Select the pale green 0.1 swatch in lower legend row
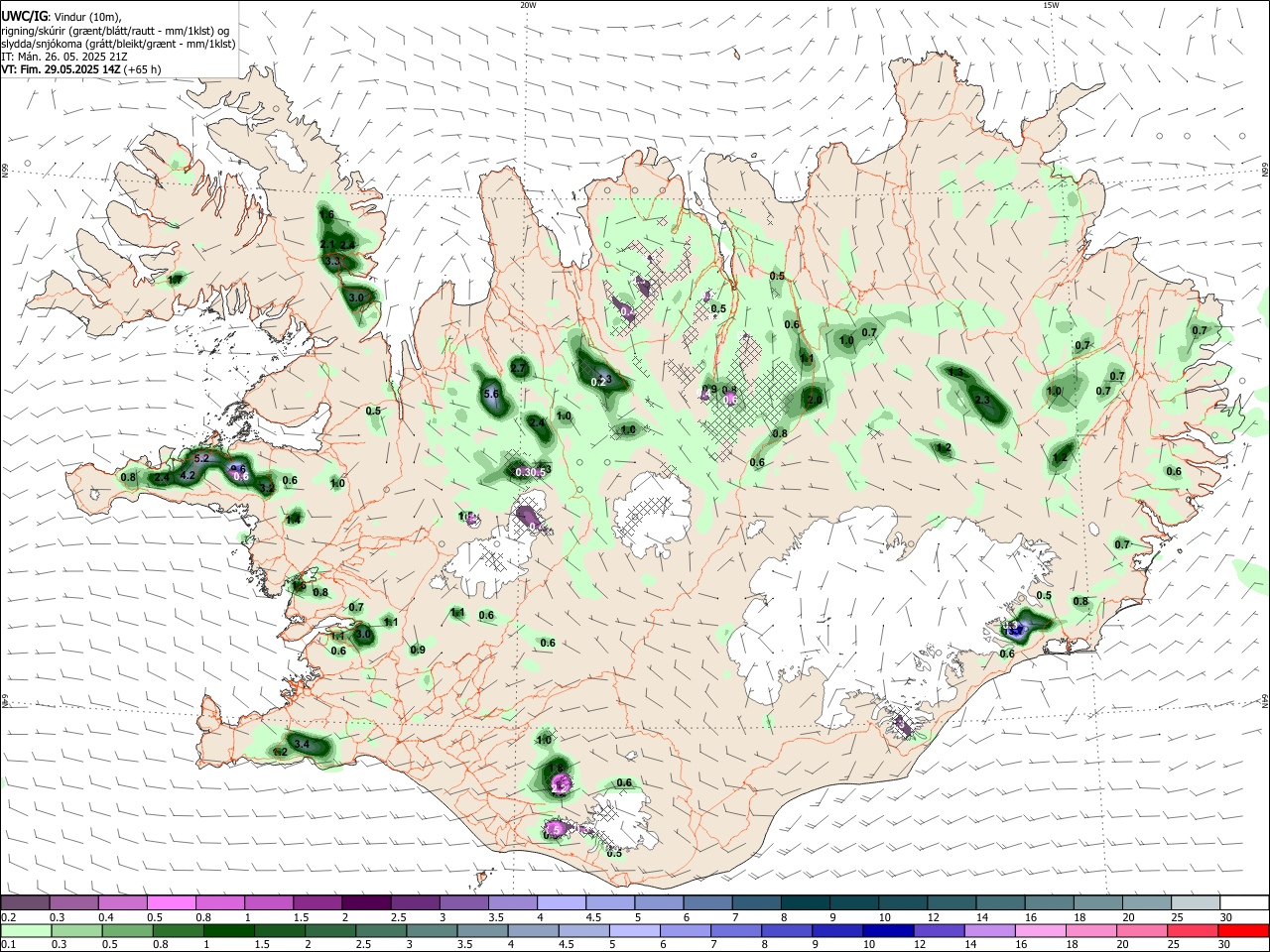 click(26, 931)
